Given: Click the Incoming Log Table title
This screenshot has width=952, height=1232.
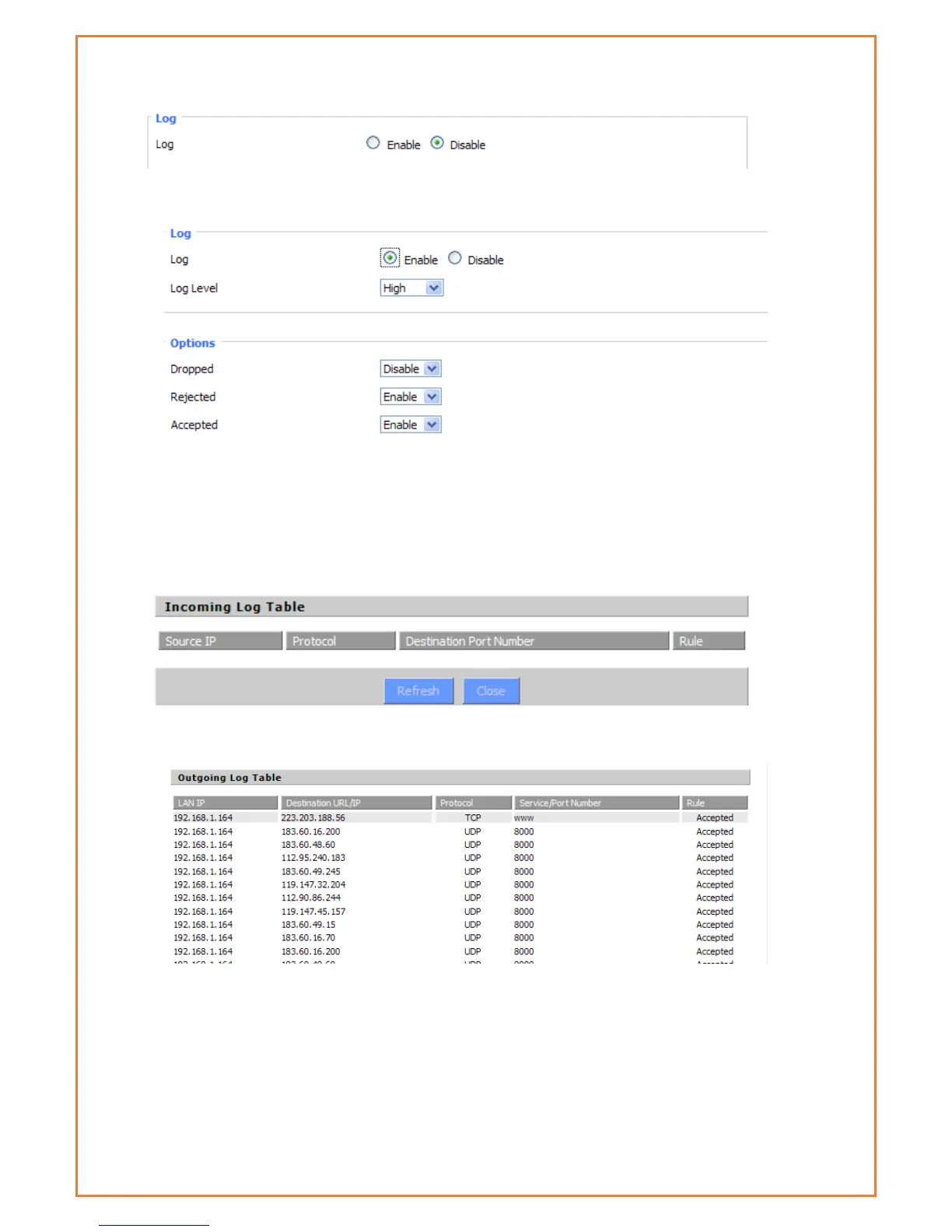Looking at the screenshot, I should (234, 607).
